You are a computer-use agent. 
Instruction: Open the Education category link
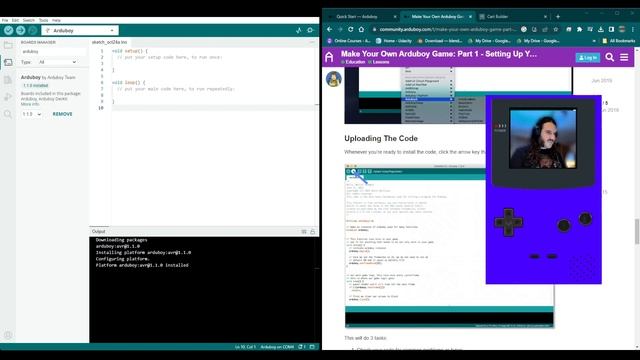click(353, 62)
